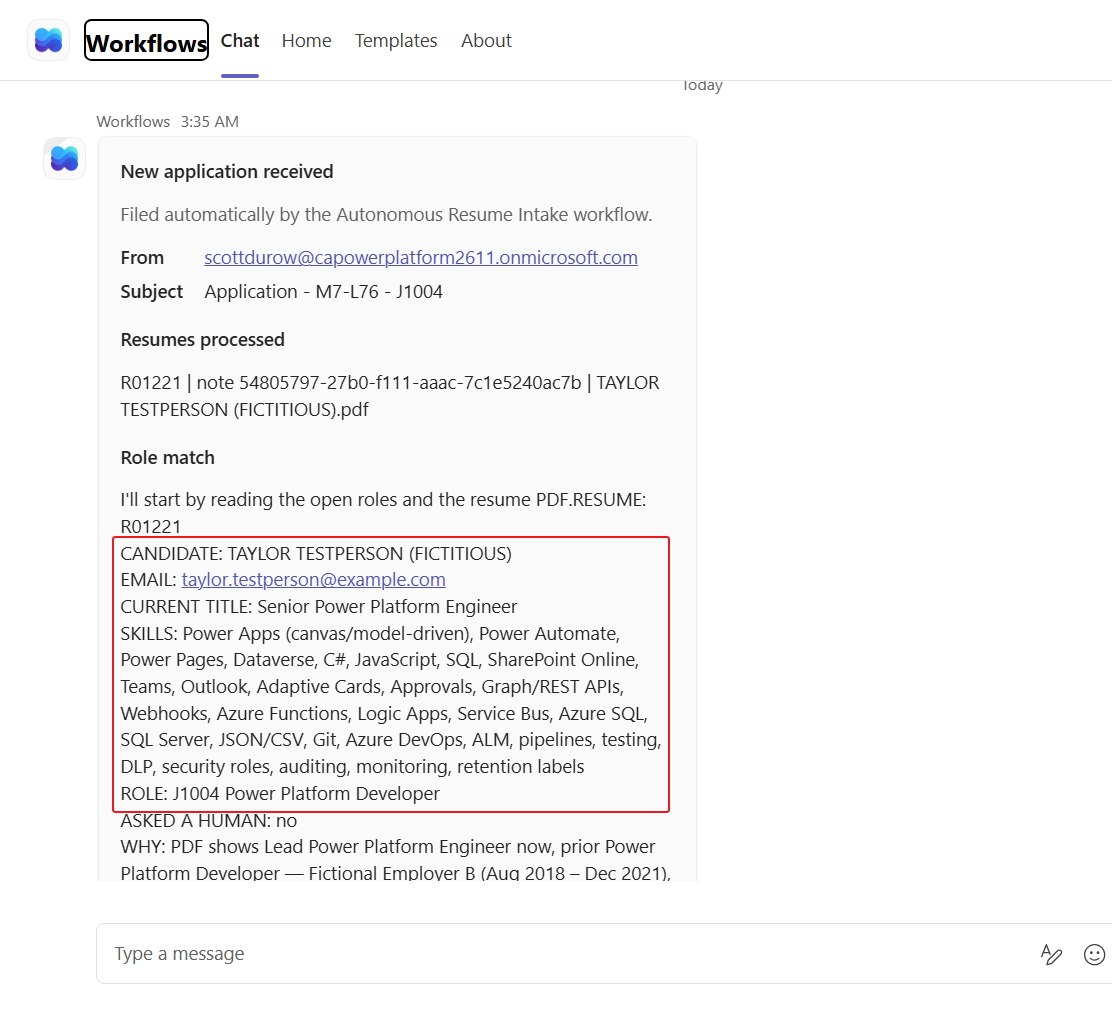
Task: Click the 'From' field label
Action: click(142, 258)
